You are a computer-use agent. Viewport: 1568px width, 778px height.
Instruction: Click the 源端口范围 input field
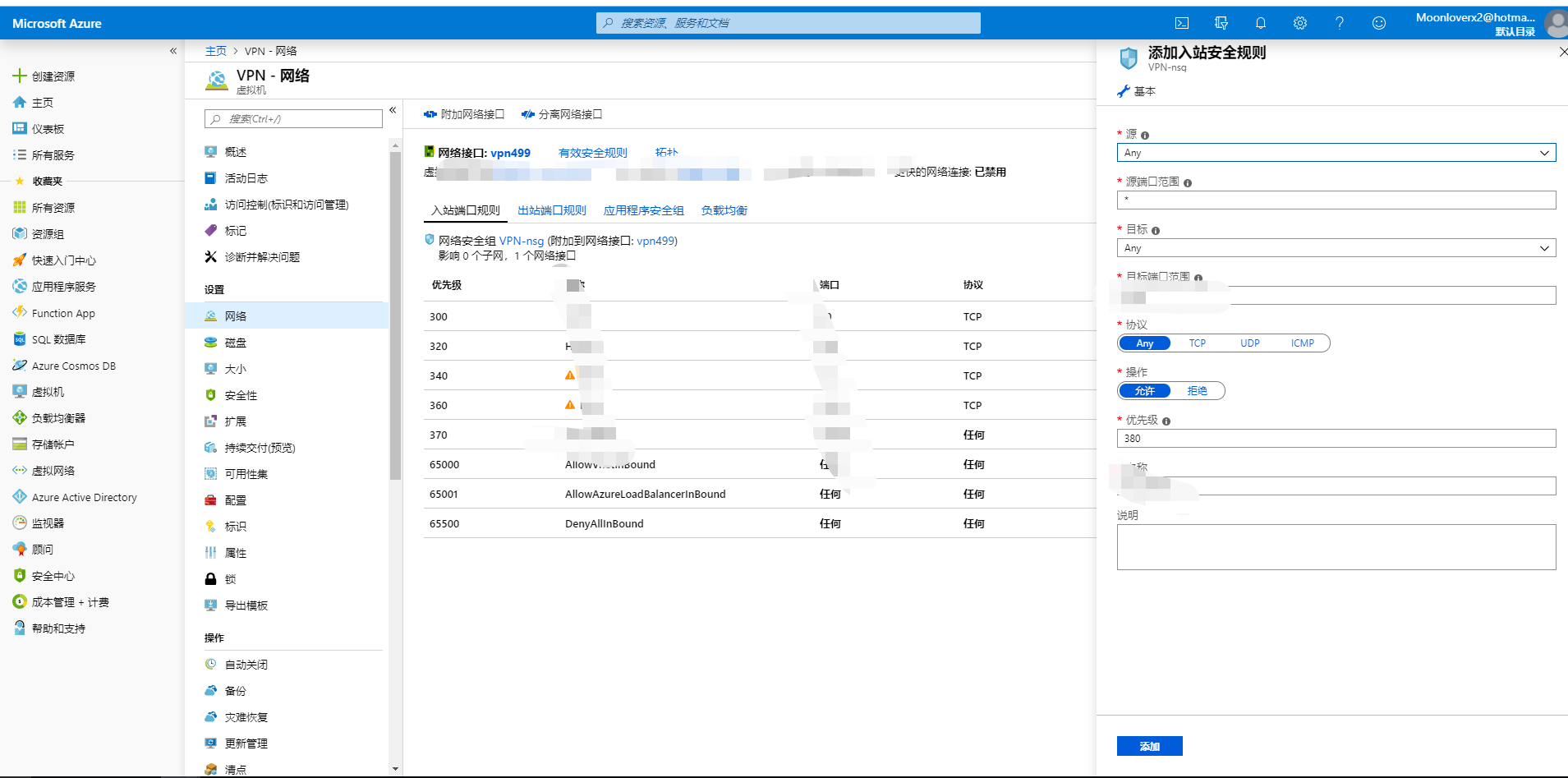pyautogui.click(x=1336, y=200)
